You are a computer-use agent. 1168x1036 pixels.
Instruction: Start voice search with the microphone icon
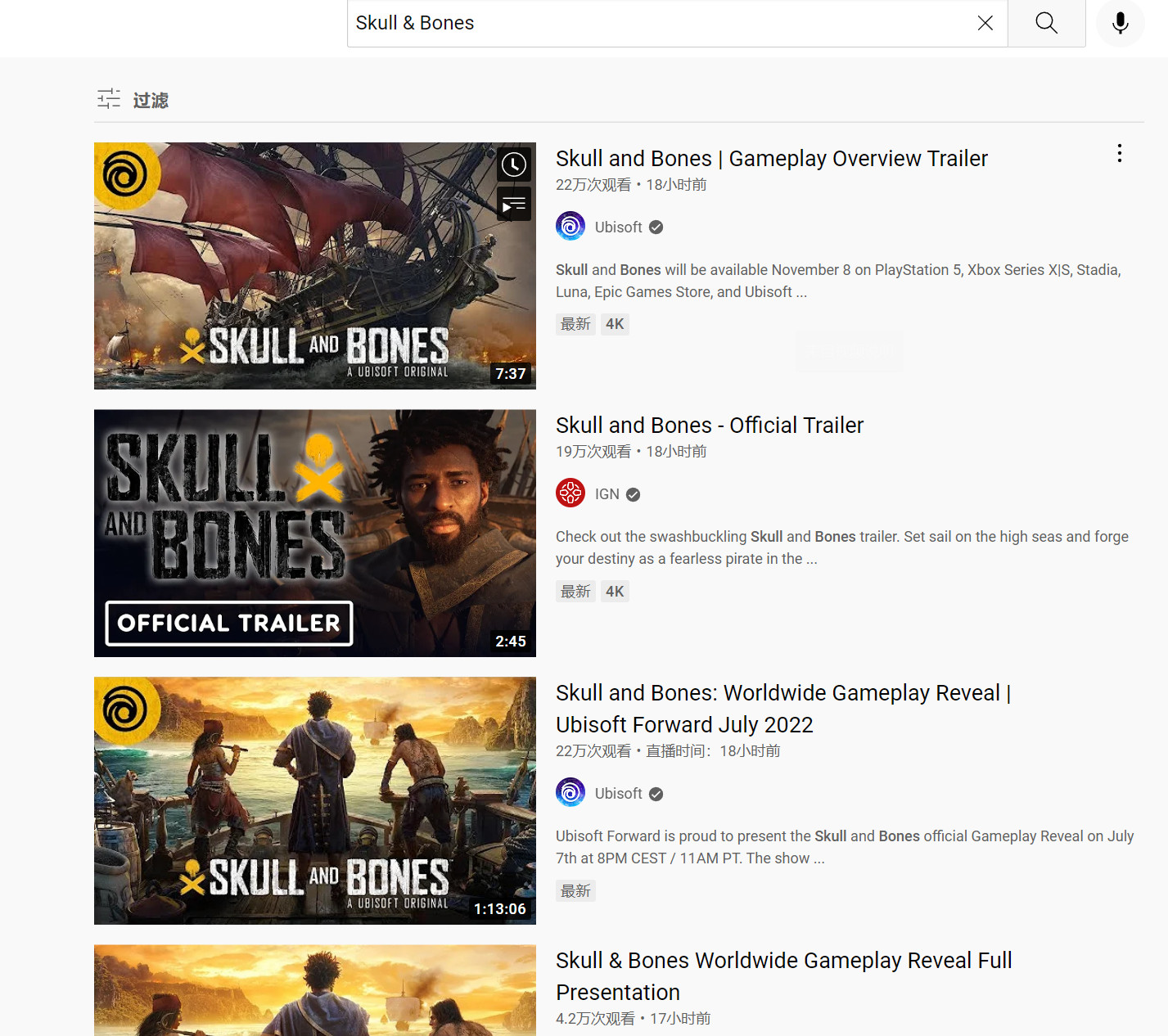(x=1120, y=23)
